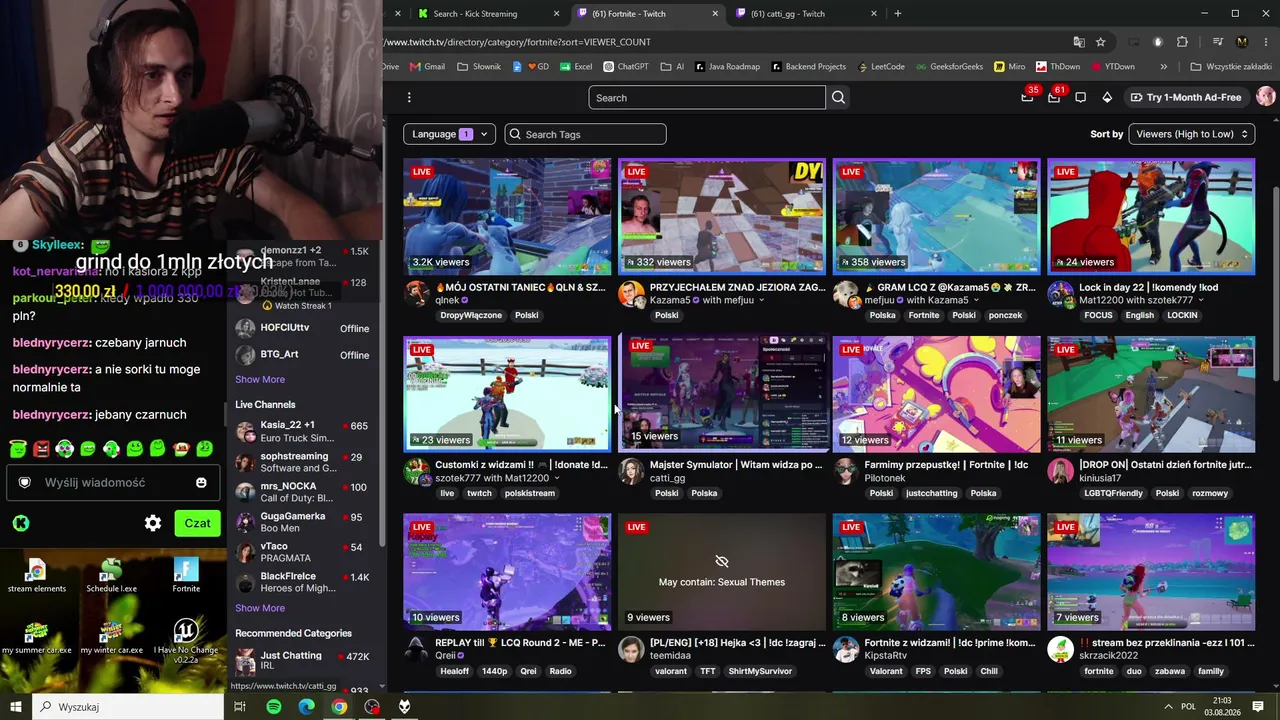Click the LGBTQFriendly tag under kiniusia17
The image size is (1280, 720).
(1111, 494)
